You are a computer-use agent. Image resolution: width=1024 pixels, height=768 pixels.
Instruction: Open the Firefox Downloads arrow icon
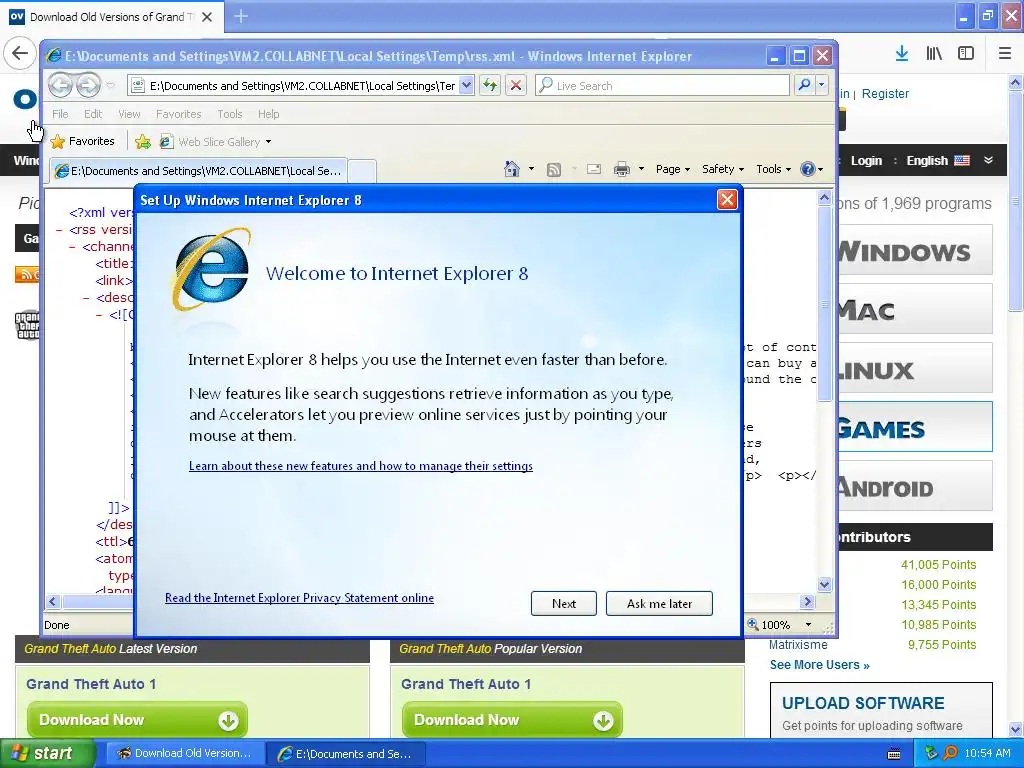(902, 54)
